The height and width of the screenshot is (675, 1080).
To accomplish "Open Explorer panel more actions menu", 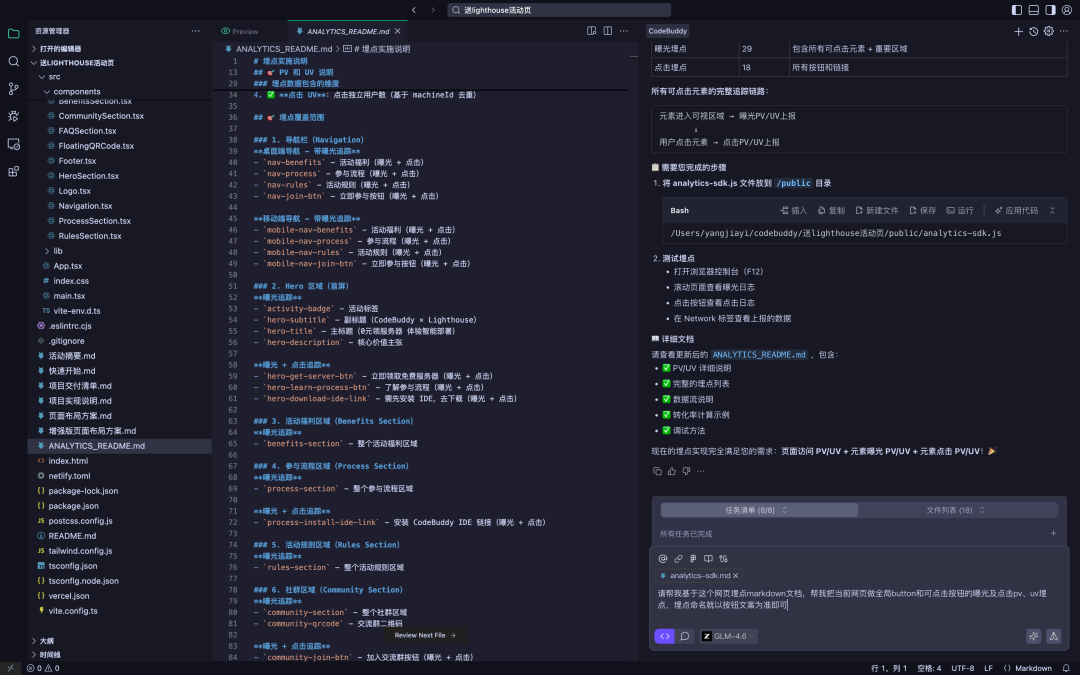I will coord(196,31).
